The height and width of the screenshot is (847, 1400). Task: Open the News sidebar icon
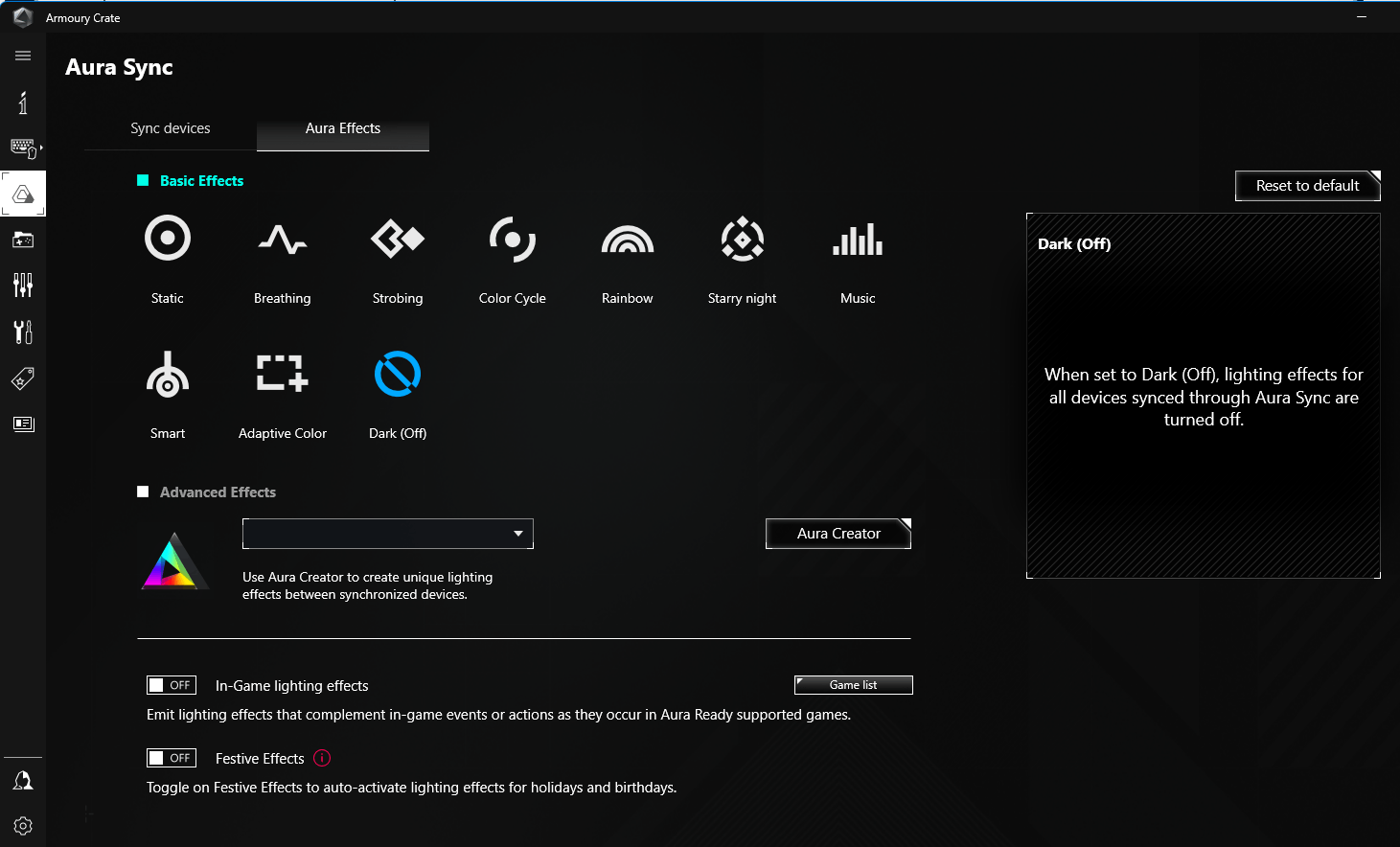23,423
